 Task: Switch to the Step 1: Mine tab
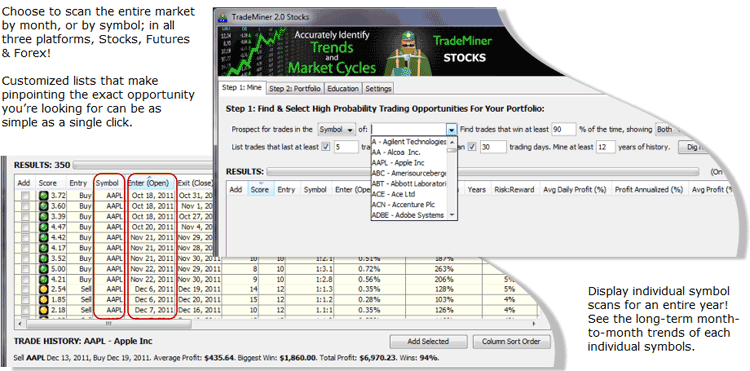coord(242,87)
